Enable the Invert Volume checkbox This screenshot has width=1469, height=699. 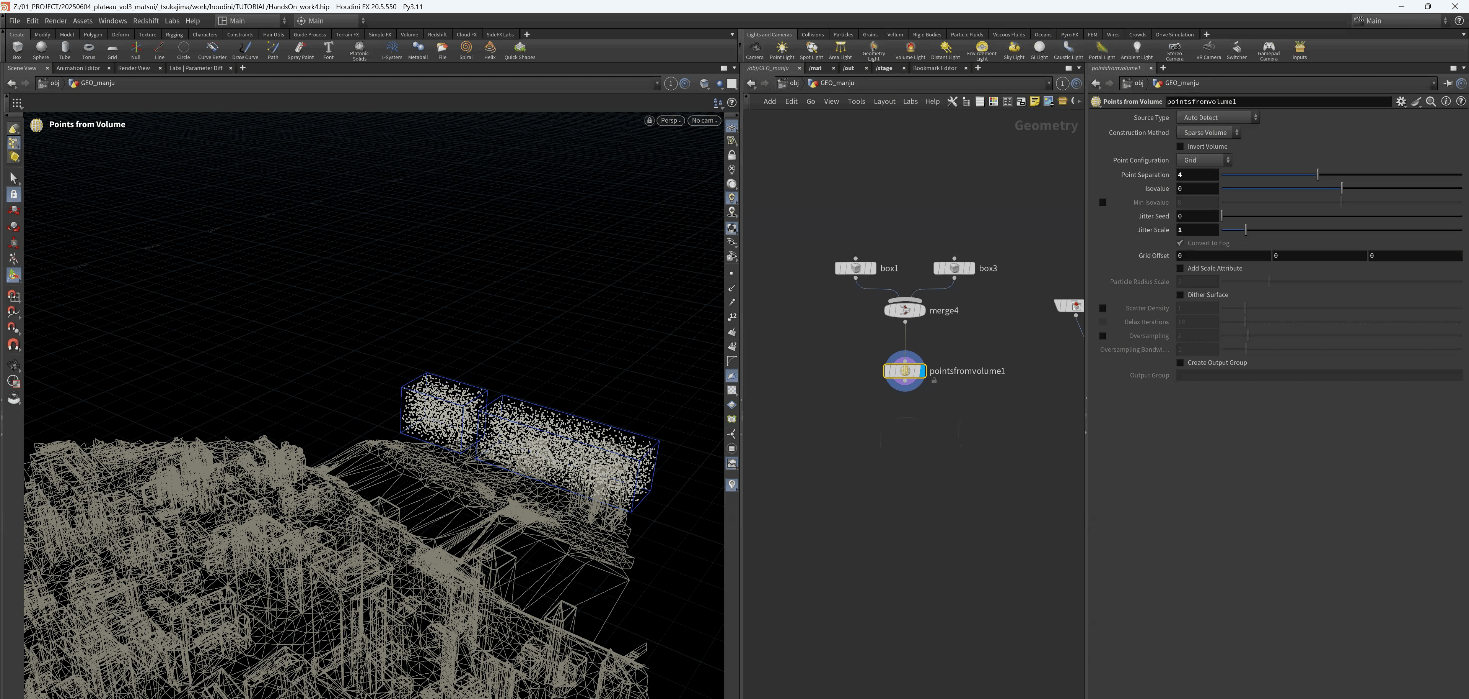[x=1180, y=146]
